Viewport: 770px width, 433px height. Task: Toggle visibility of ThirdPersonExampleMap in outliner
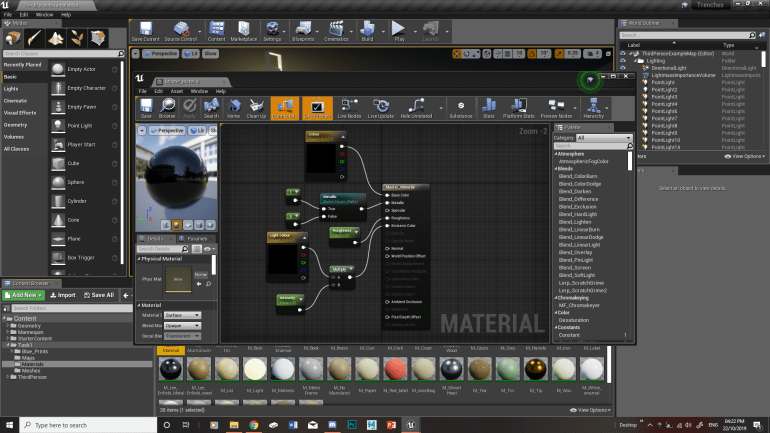(623, 54)
